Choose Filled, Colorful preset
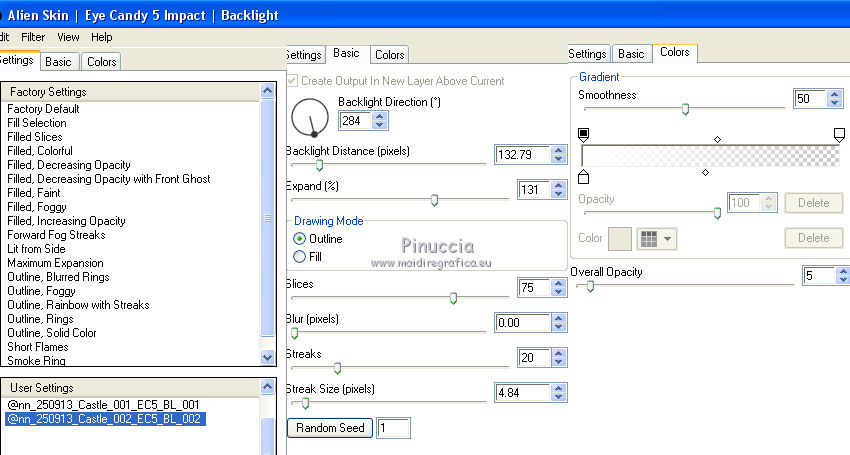Screen dimensions: 850x455 pos(40,151)
